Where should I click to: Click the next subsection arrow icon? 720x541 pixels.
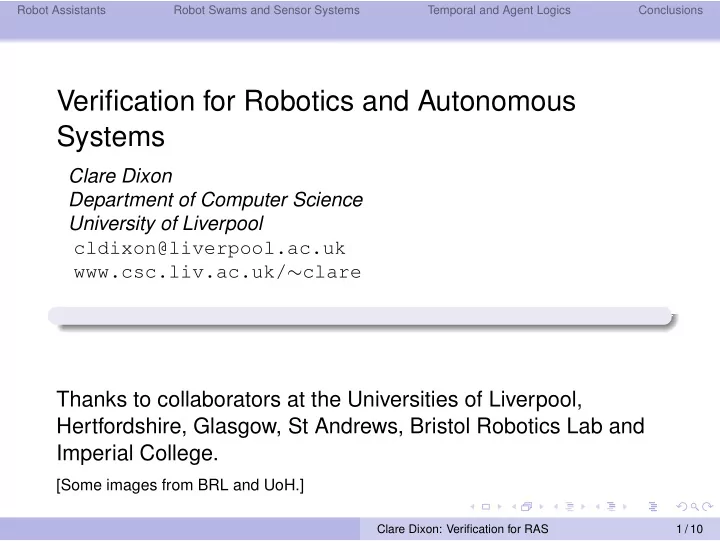(x=583, y=507)
